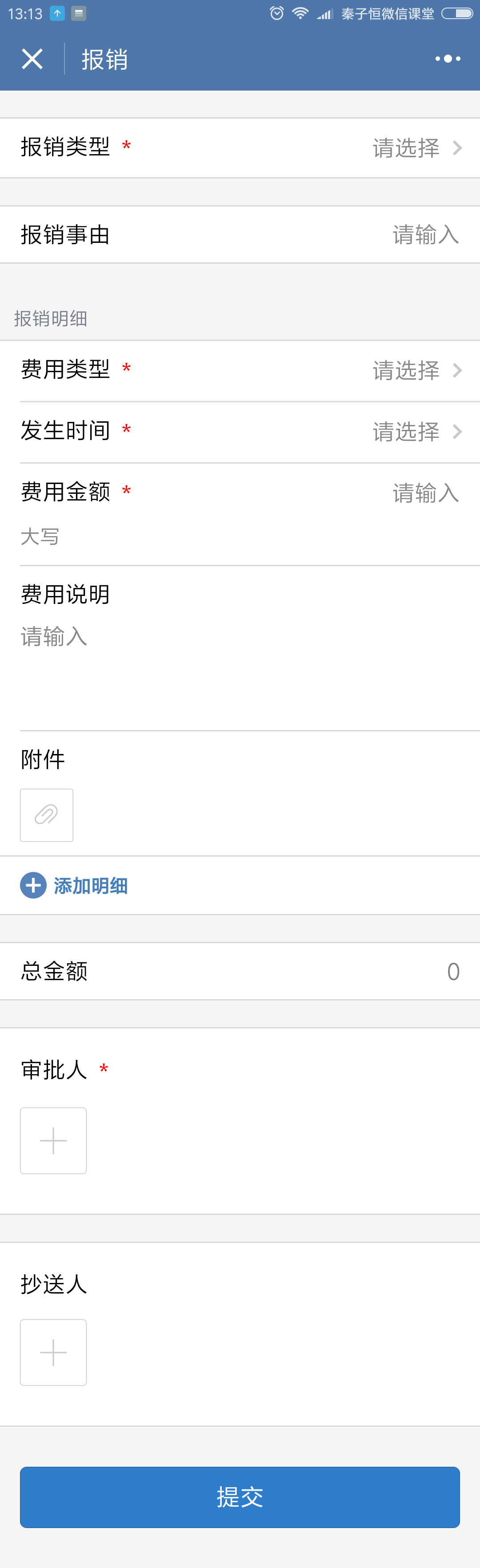Open the 报销类型 selection dropdown
The width and height of the screenshot is (480, 1568).
point(240,148)
